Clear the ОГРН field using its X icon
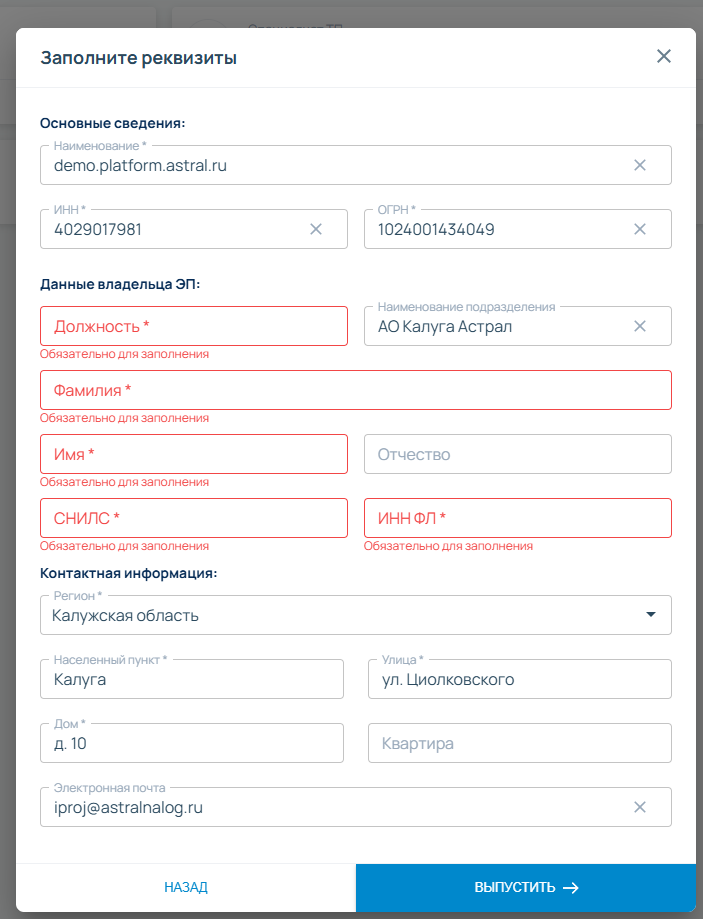This screenshot has height=919, width=703. 640,229
